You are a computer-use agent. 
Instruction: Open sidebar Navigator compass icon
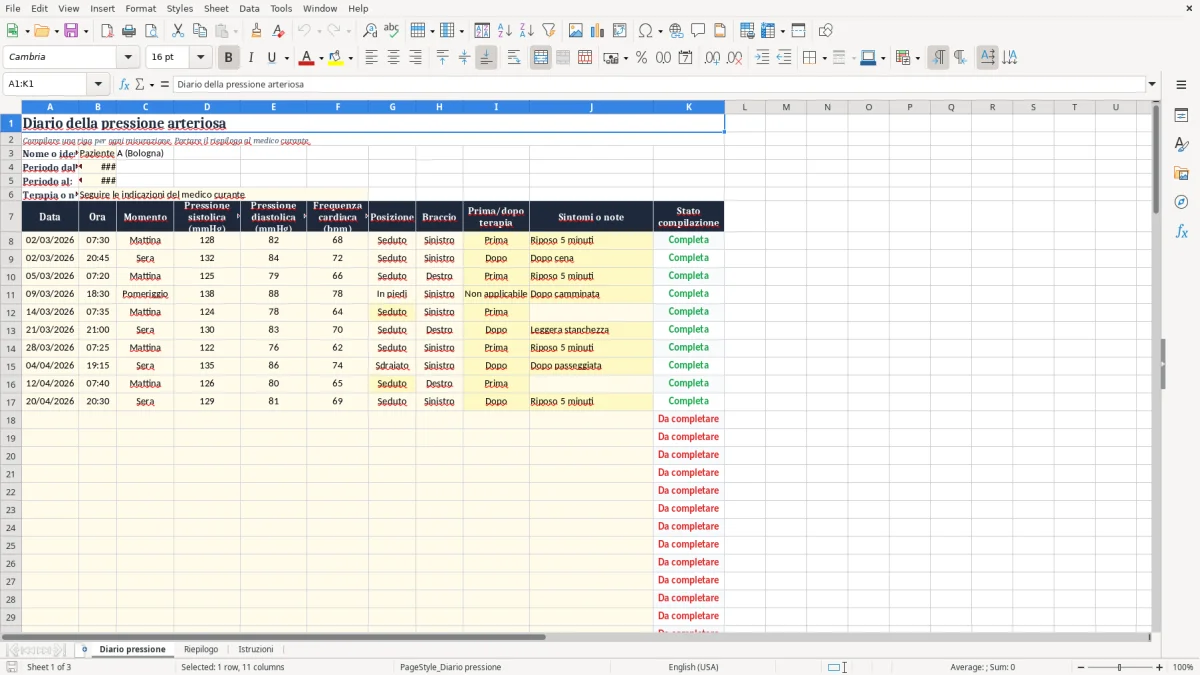coord(1182,202)
